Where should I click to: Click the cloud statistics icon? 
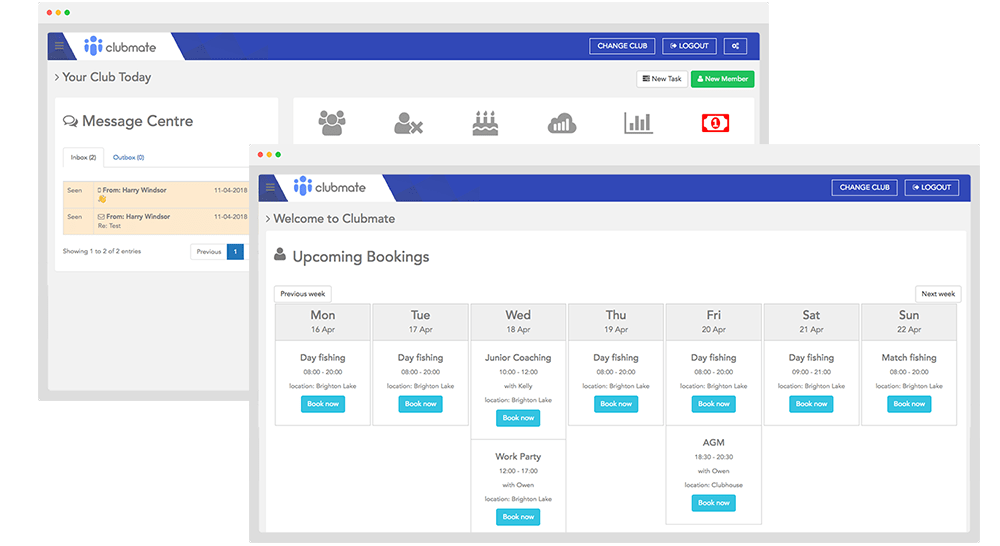562,123
